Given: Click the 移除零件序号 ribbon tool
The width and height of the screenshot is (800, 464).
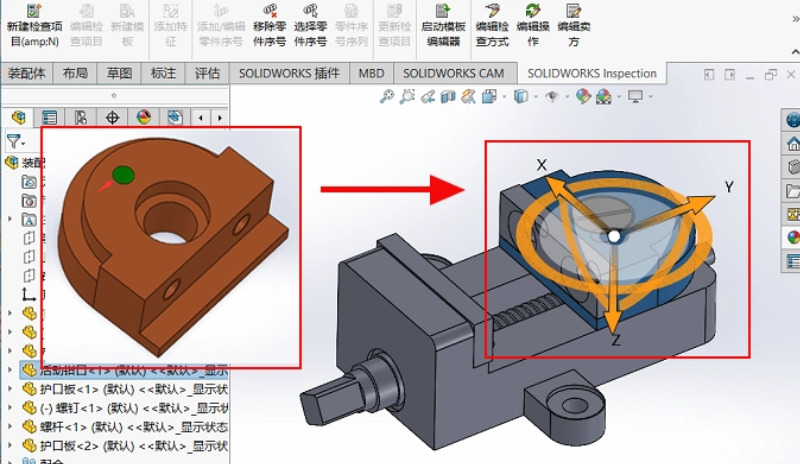Looking at the screenshot, I should point(269,26).
